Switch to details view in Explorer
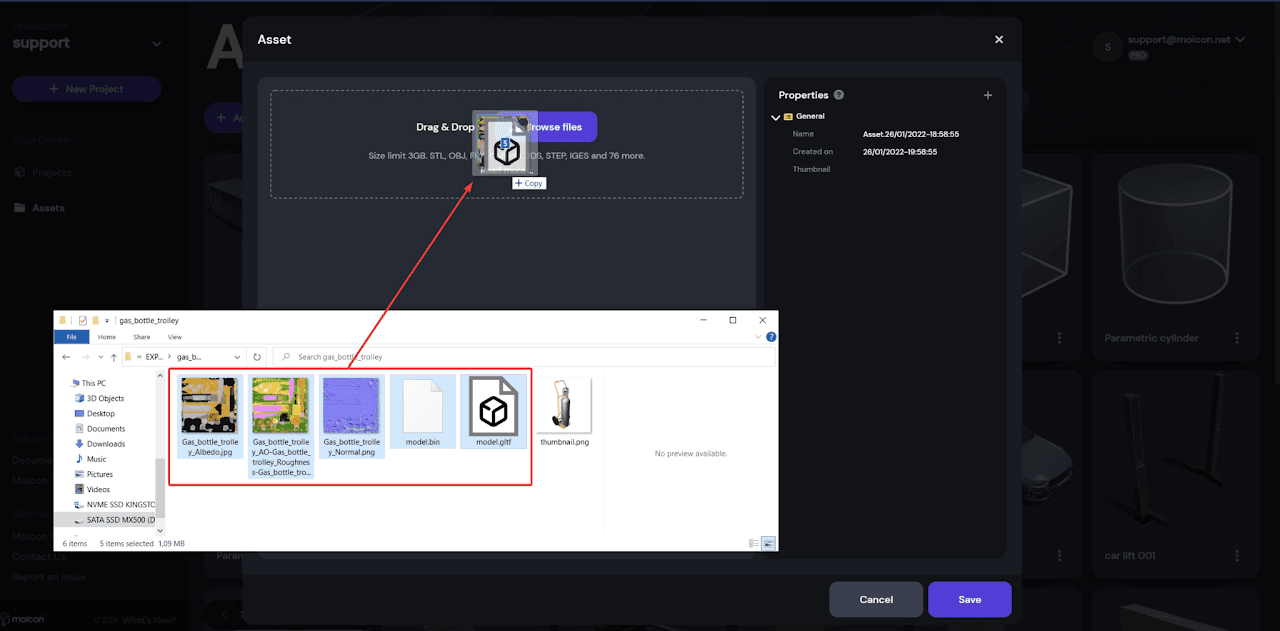 [754, 543]
